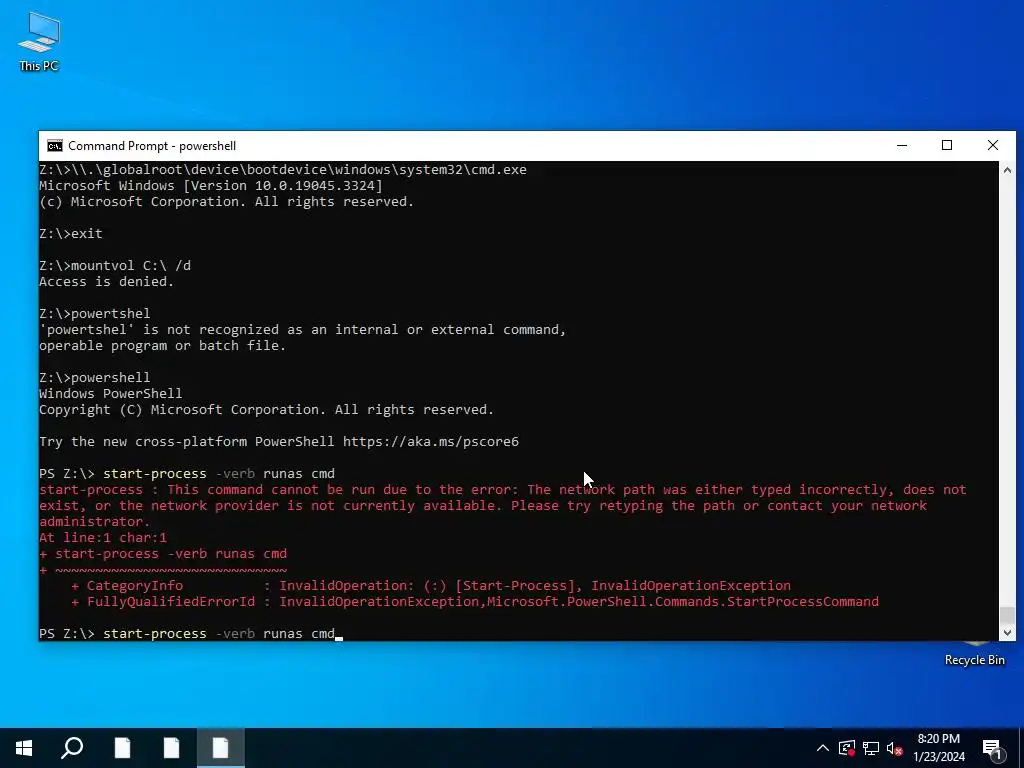The height and width of the screenshot is (768, 1024).
Task: Click the muted volume tray icon
Action: pyautogui.click(x=894, y=748)
